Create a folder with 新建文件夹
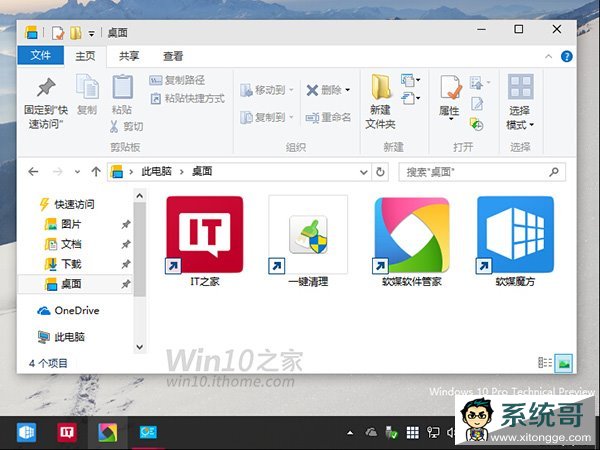 click(x=380, y=102)
